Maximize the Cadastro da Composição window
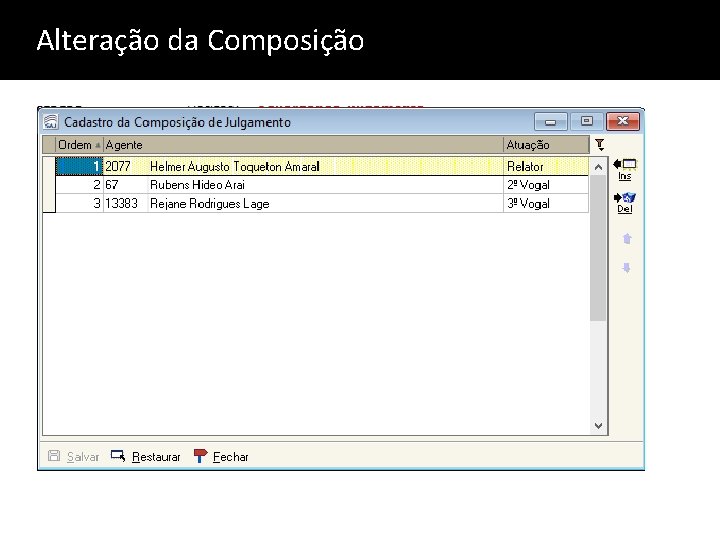Viewport: 720px width, 540px height. [x=586, y=122]
